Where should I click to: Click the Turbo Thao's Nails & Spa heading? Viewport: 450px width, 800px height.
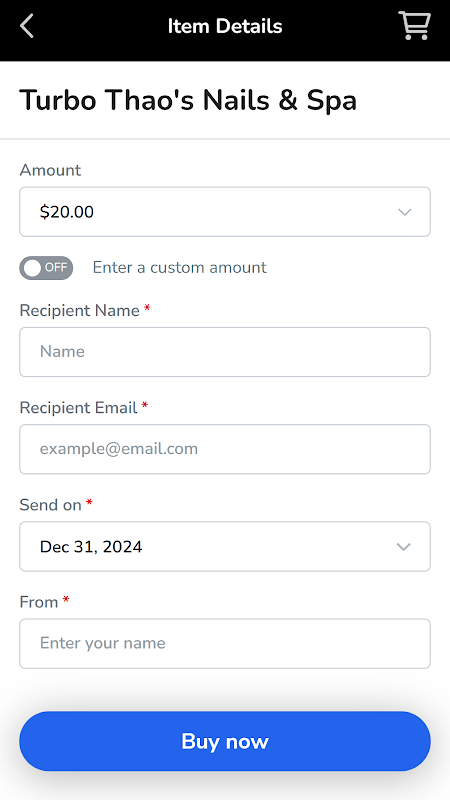188,100
